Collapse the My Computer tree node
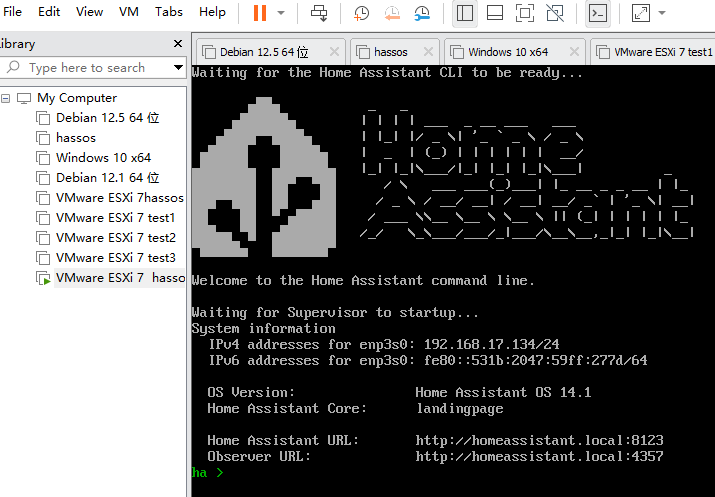715x497 pixels. tap(6, 98)
